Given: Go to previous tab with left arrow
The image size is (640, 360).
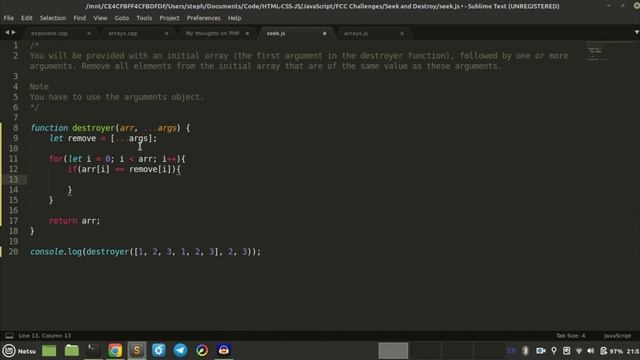Looking at the screenshot, I should 7,32.
